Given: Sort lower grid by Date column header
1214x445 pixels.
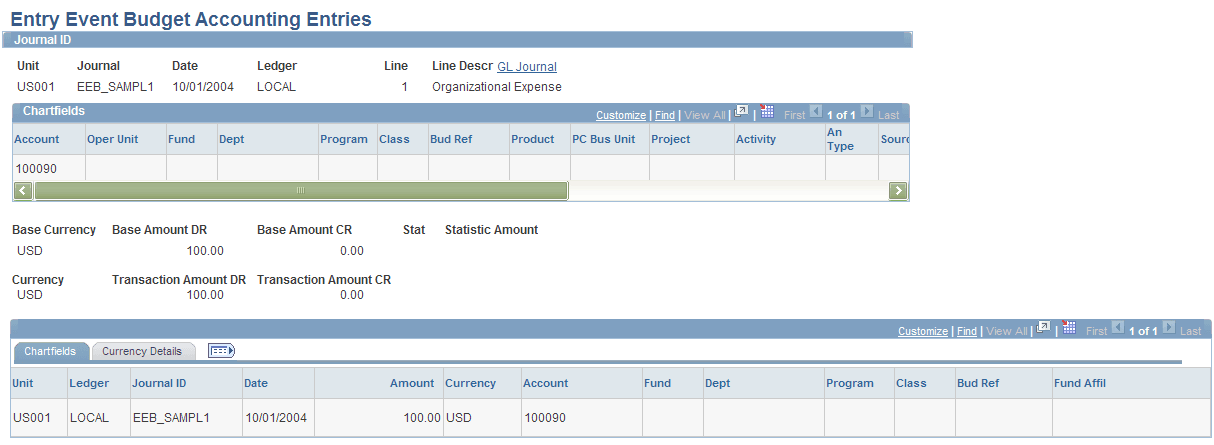Looking at the screenshot, I should coord(257,383).
